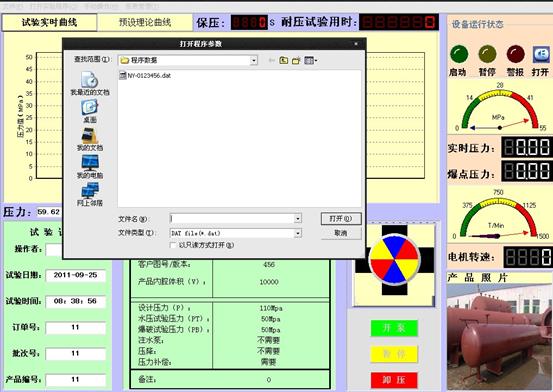Click the red 卸压 button
The height and width of the screenshot is (392, 553).
394,380
